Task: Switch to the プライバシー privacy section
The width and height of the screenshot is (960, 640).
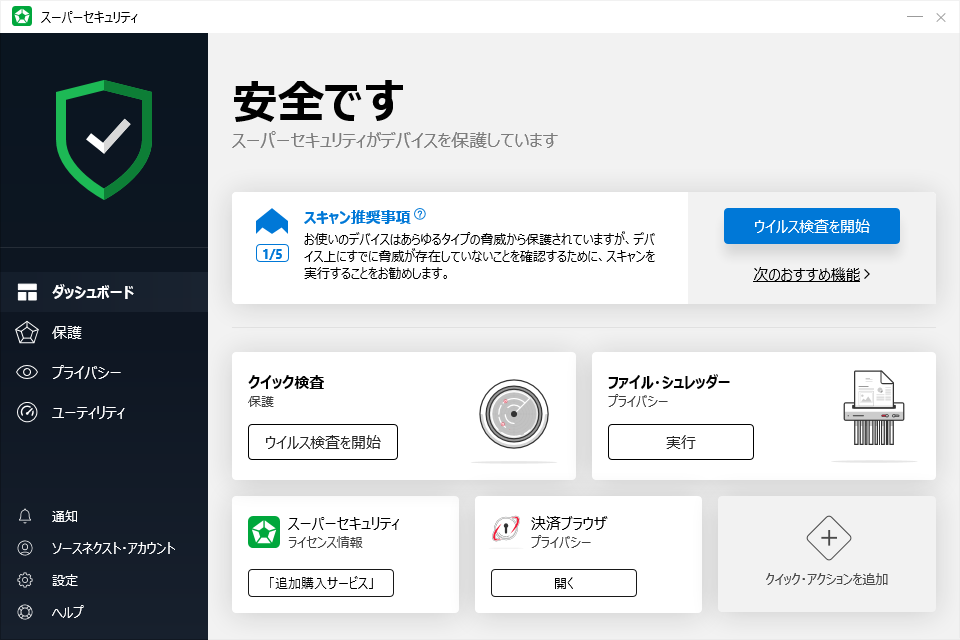Action: (x=86, y=372)
